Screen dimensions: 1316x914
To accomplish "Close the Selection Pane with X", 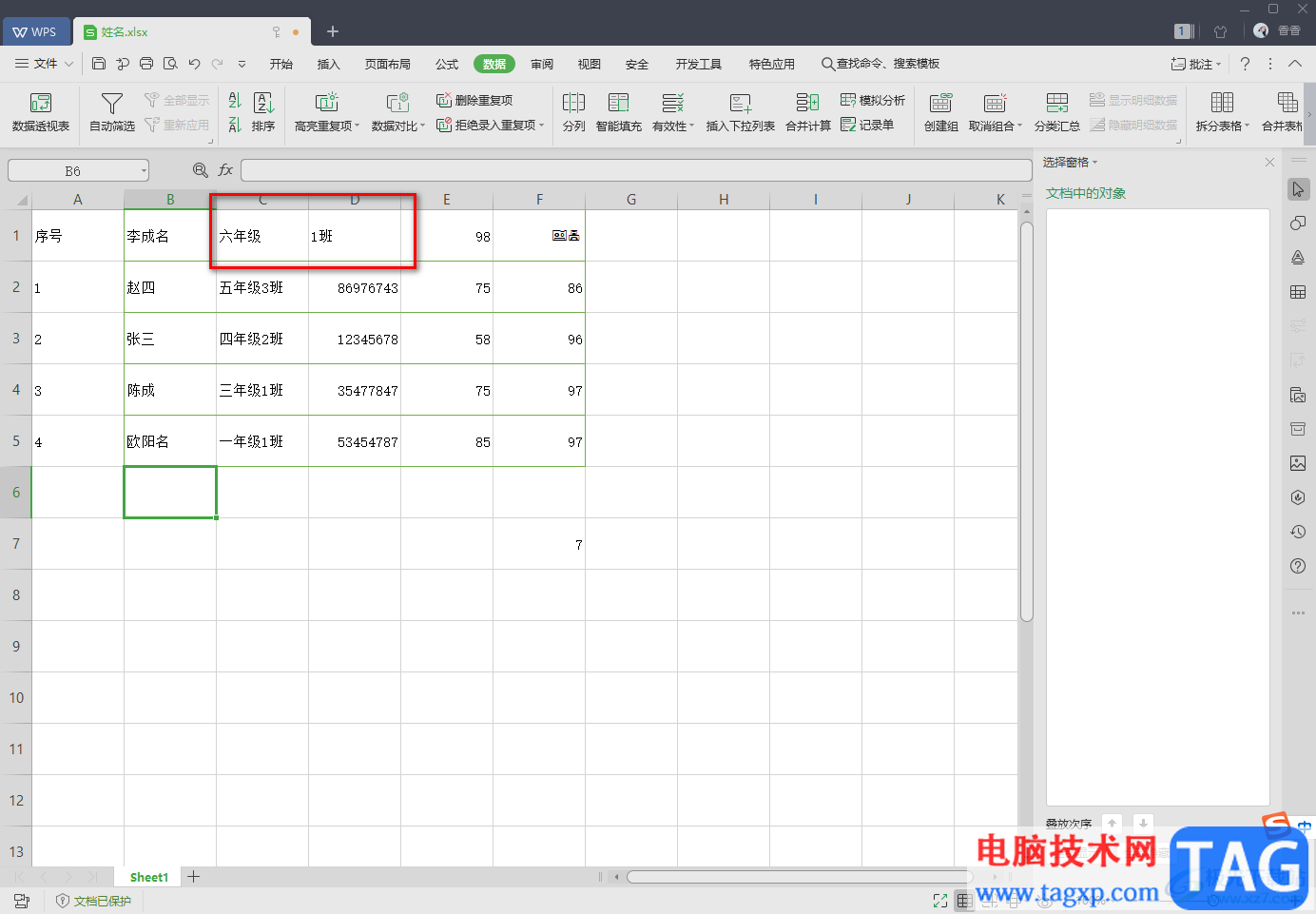I will (1269, 163).
